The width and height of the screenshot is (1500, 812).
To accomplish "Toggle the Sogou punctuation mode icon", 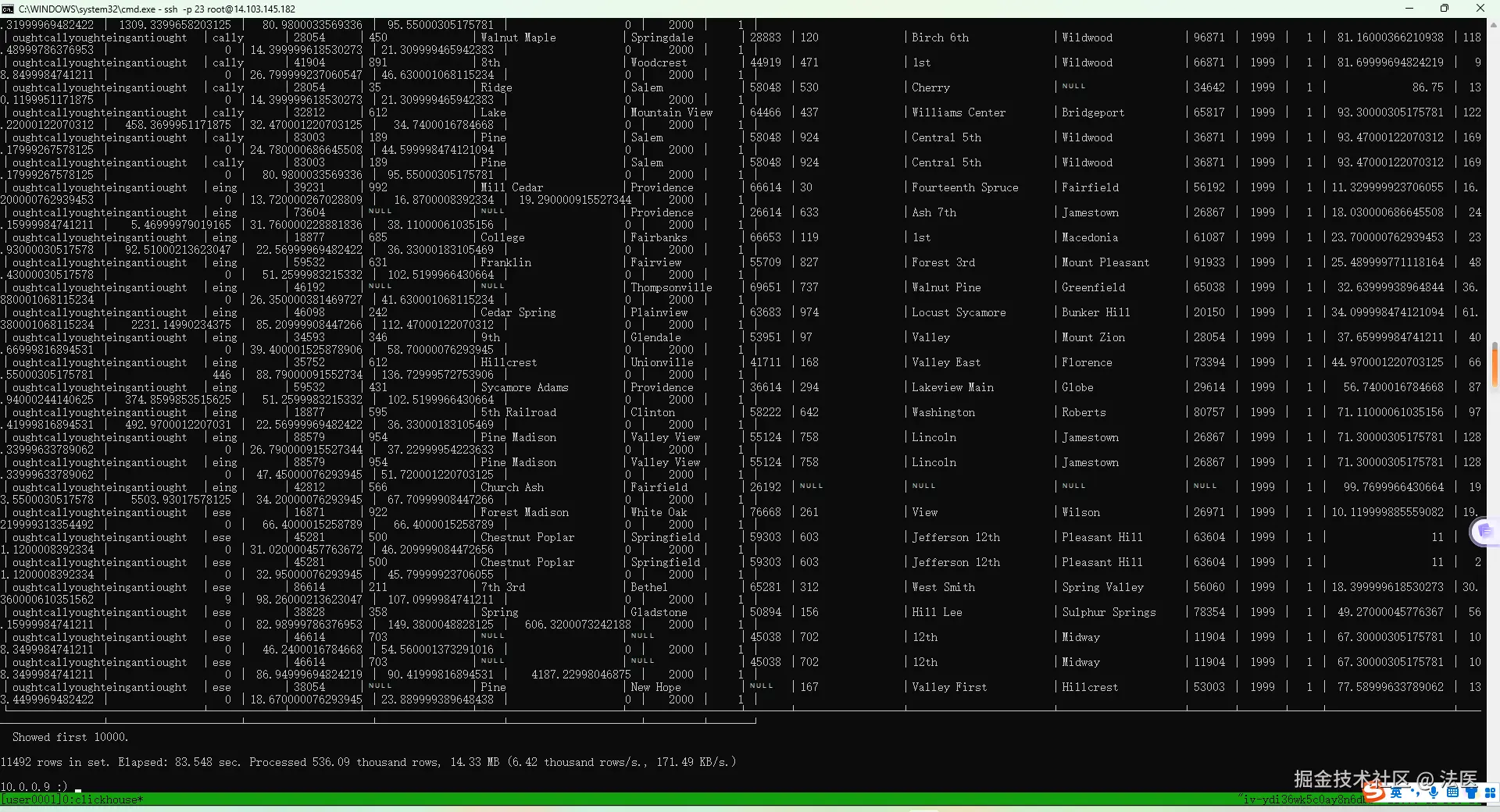I will [x=1415, y=792].
